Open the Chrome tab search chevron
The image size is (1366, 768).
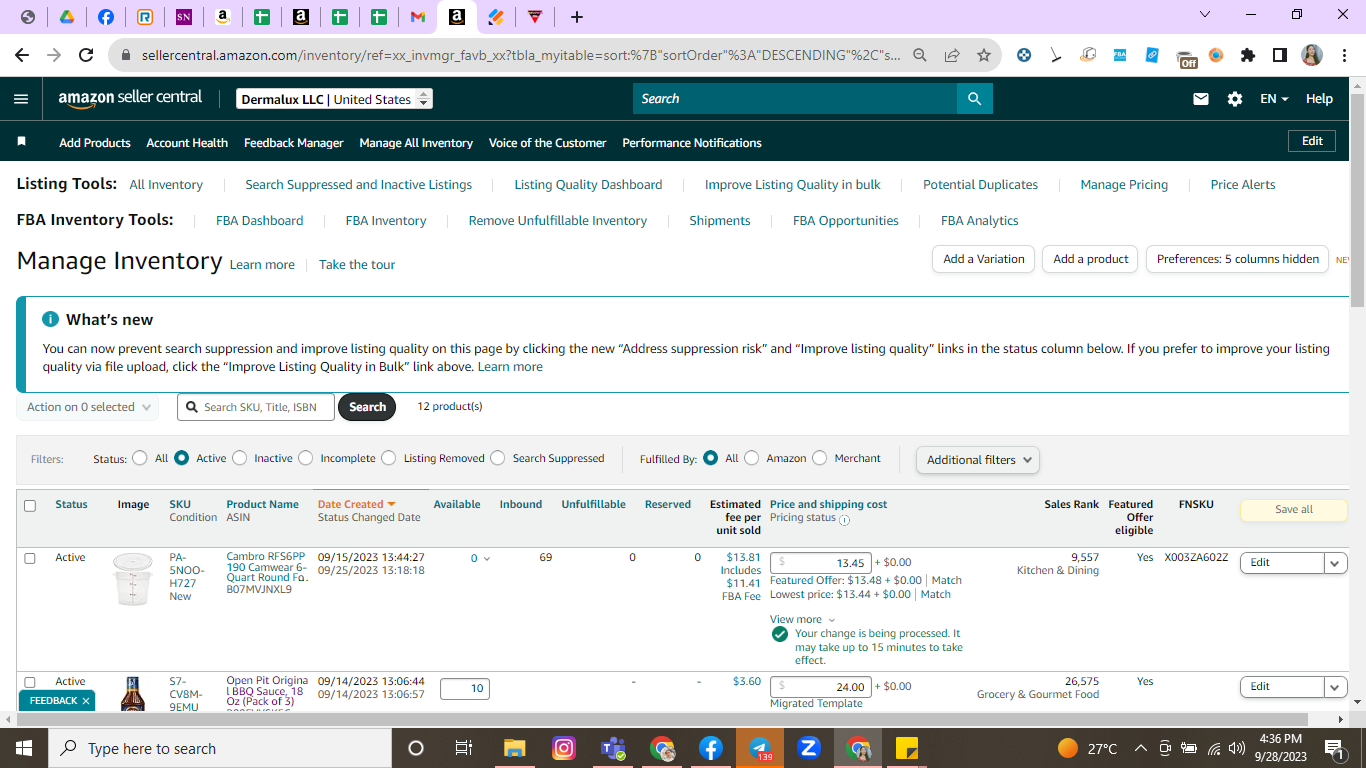click(x=1205, y=15)
